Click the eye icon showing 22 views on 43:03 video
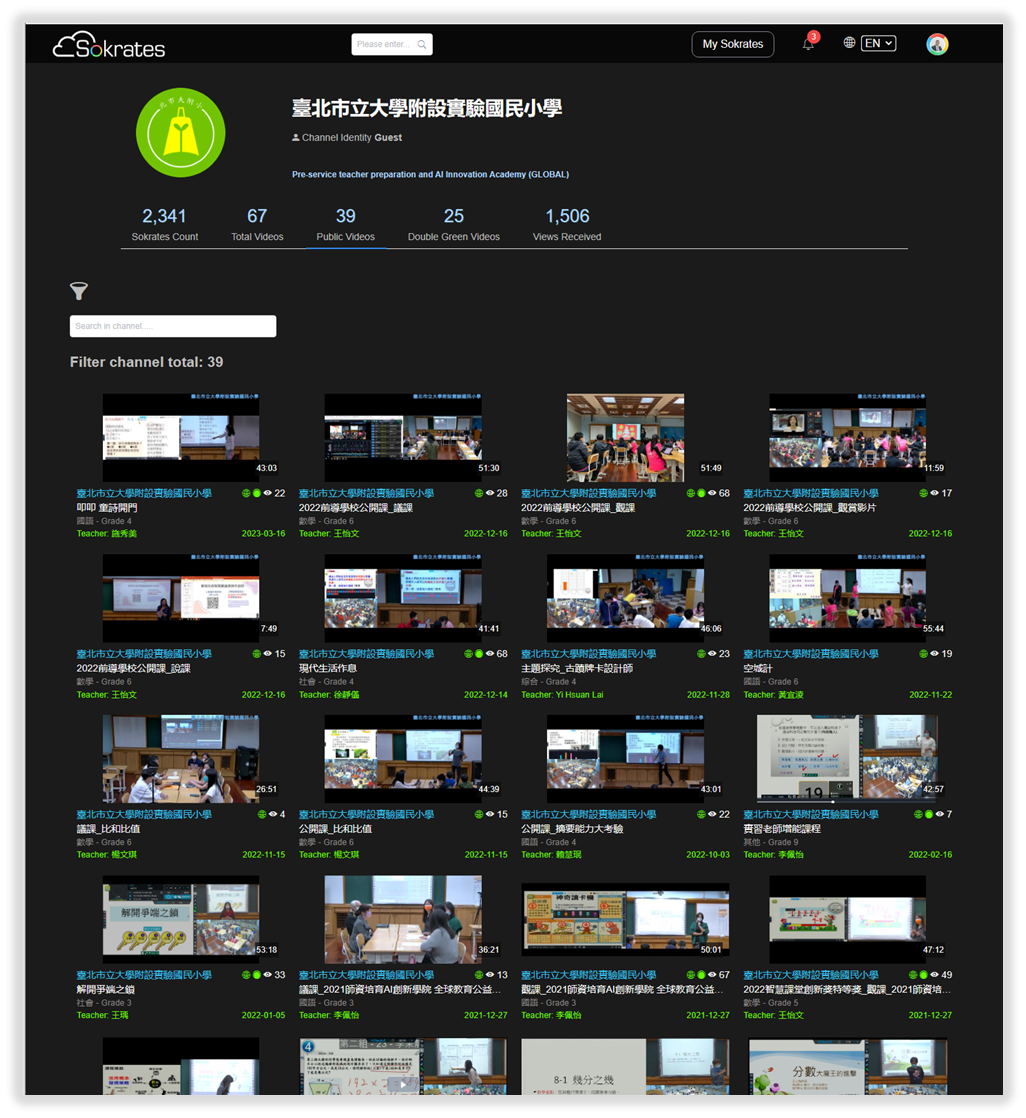The image size is (1026, 1118). pos(267,493)
